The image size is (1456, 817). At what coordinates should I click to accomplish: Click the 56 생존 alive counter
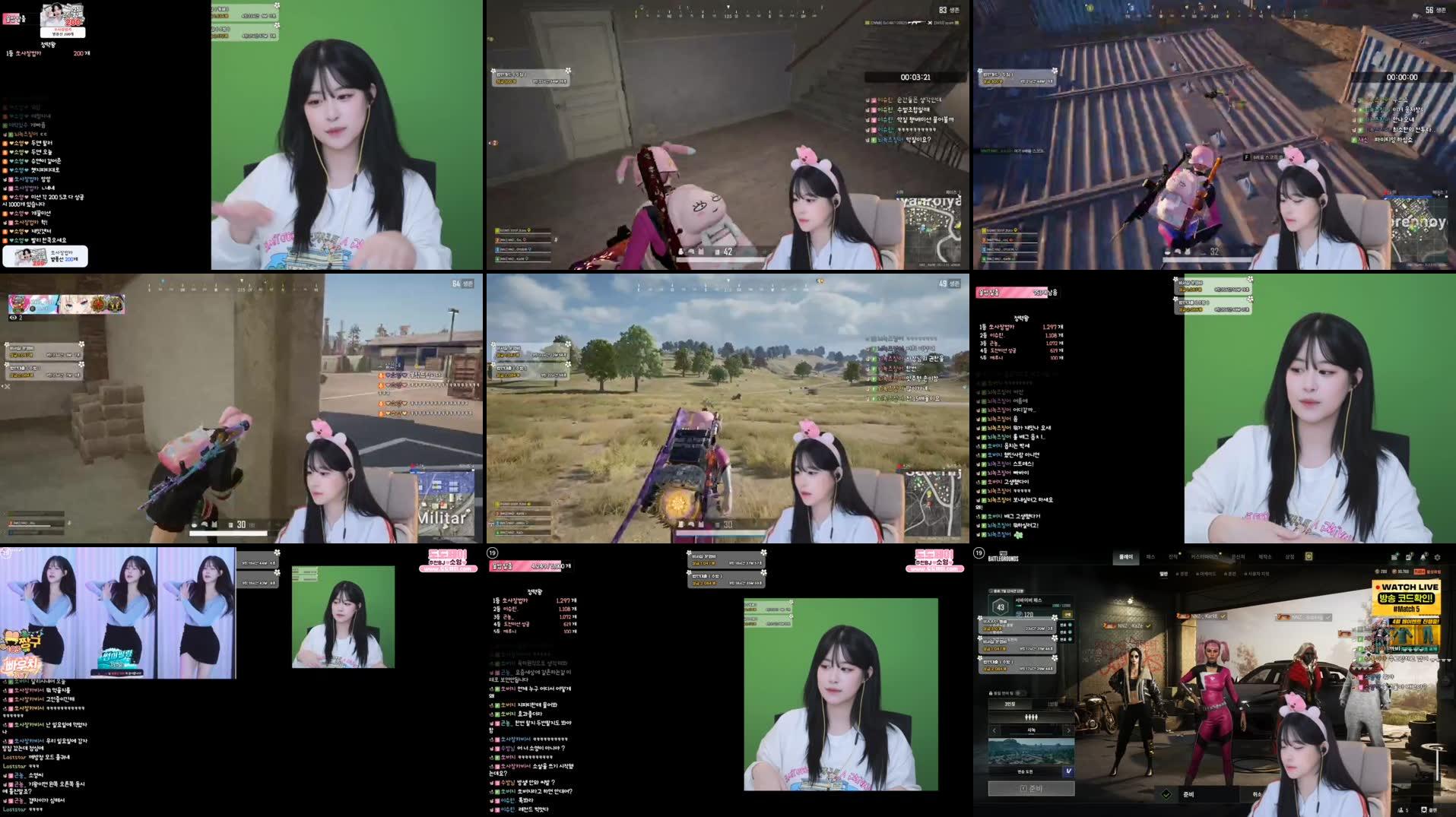coord(1434,10)
